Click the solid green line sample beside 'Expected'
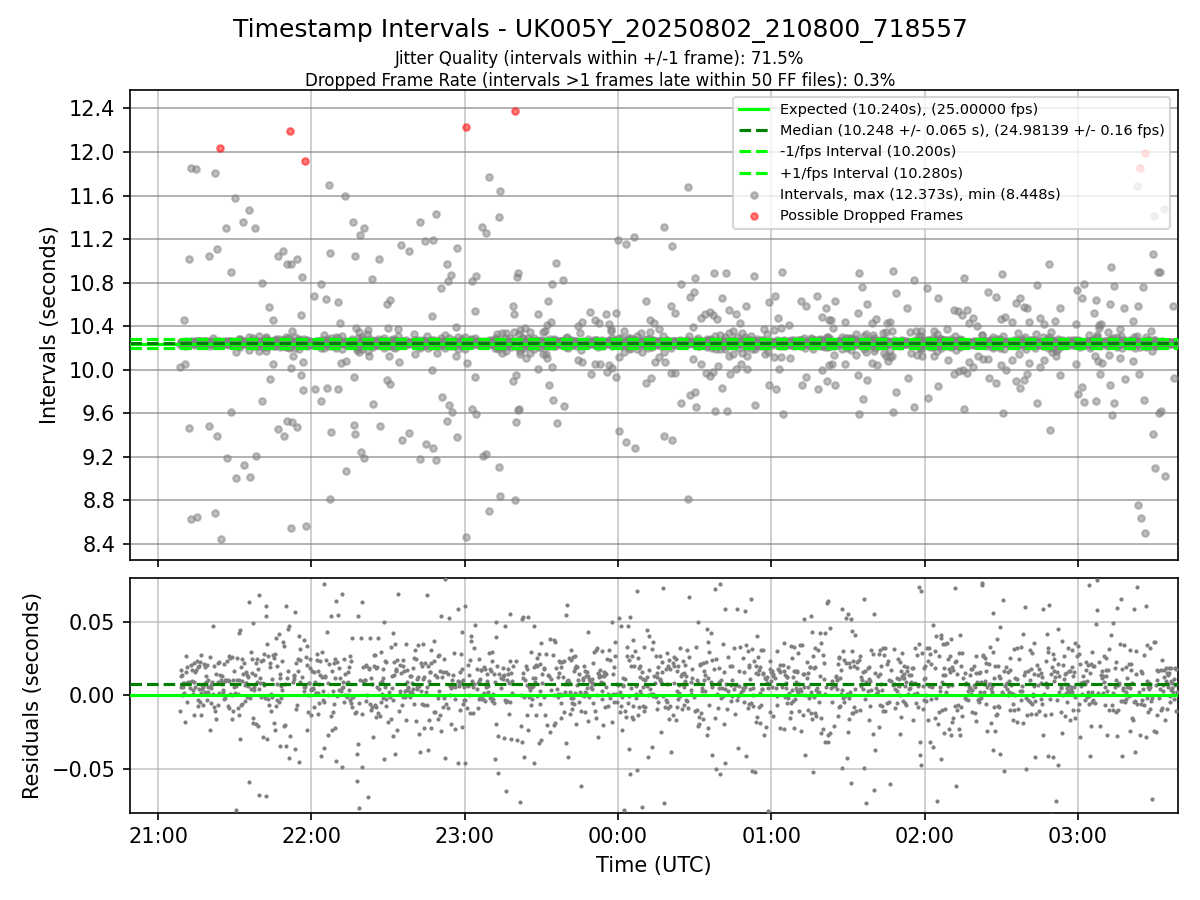The height and width of the screenshot is (900, 1200). point(755,109)
